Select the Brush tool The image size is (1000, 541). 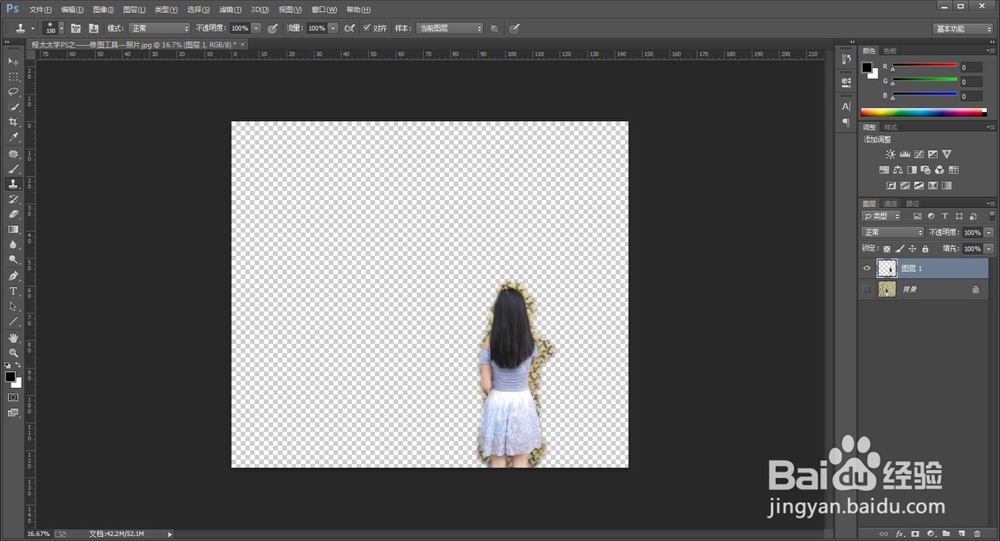[x=13, y=169]
